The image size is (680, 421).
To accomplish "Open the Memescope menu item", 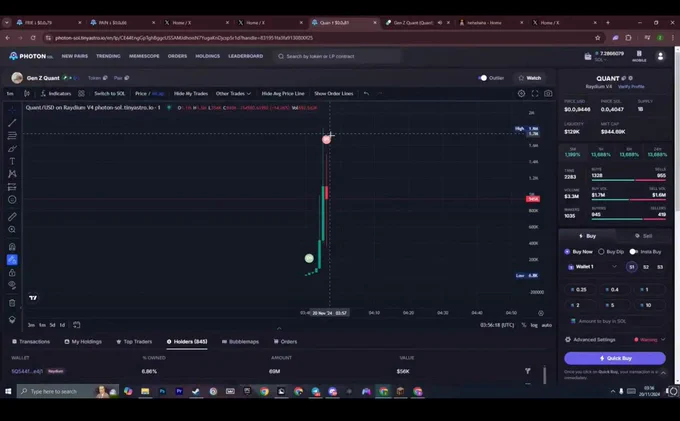I will pos(144,56).
